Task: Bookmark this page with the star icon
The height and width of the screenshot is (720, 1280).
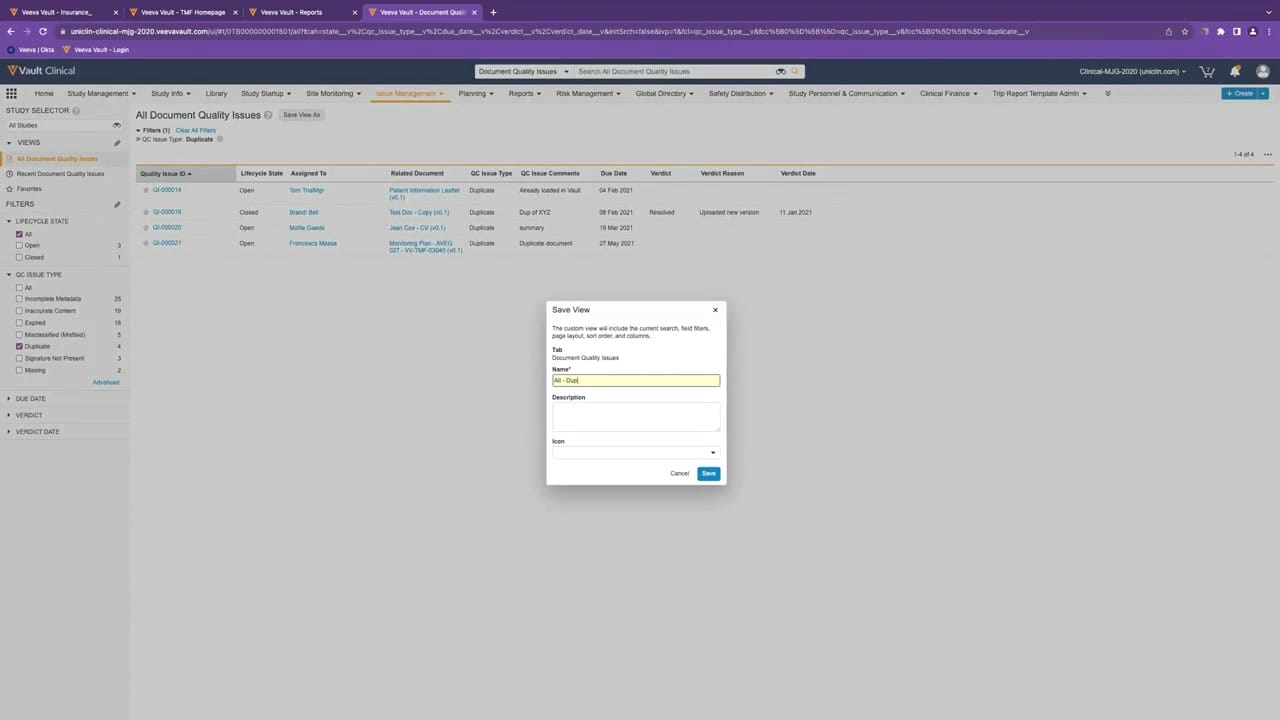Action: 1185,31
